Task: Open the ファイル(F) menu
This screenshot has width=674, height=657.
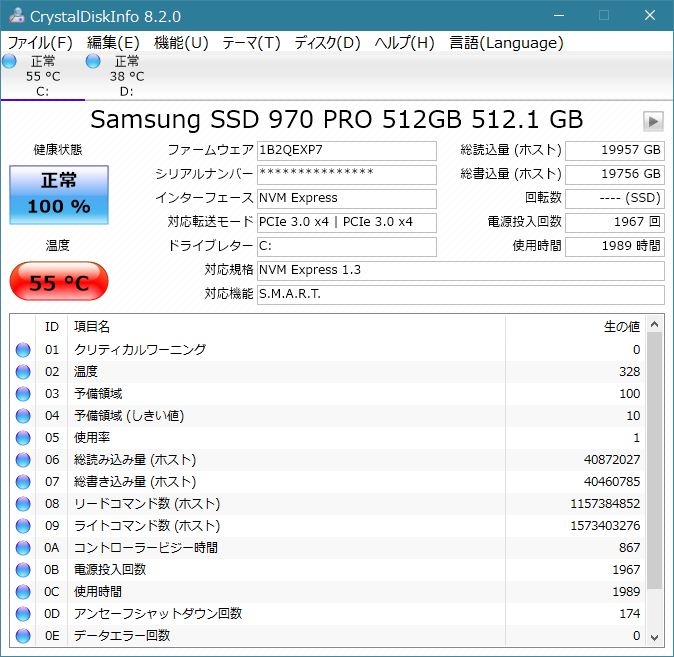Action: coord(40,43)
